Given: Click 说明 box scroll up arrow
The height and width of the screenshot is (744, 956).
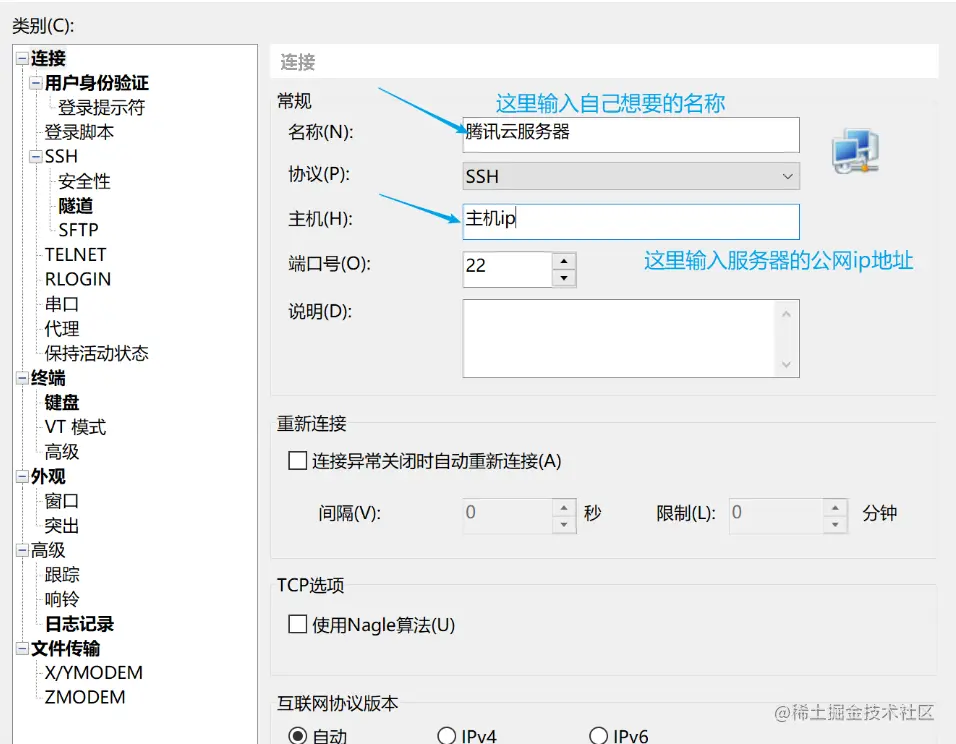Looking at the screenshot, I should click(x=787, y=314).
